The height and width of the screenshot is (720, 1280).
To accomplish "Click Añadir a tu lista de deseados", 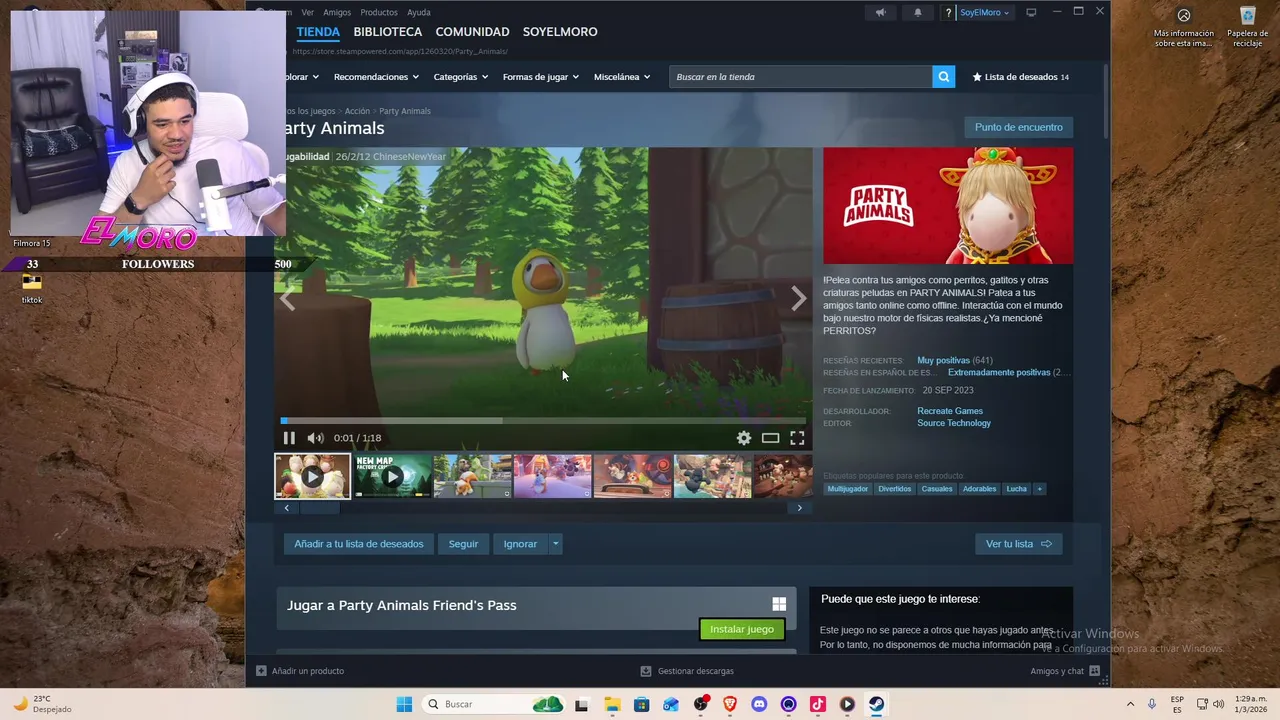I will 359,544.
